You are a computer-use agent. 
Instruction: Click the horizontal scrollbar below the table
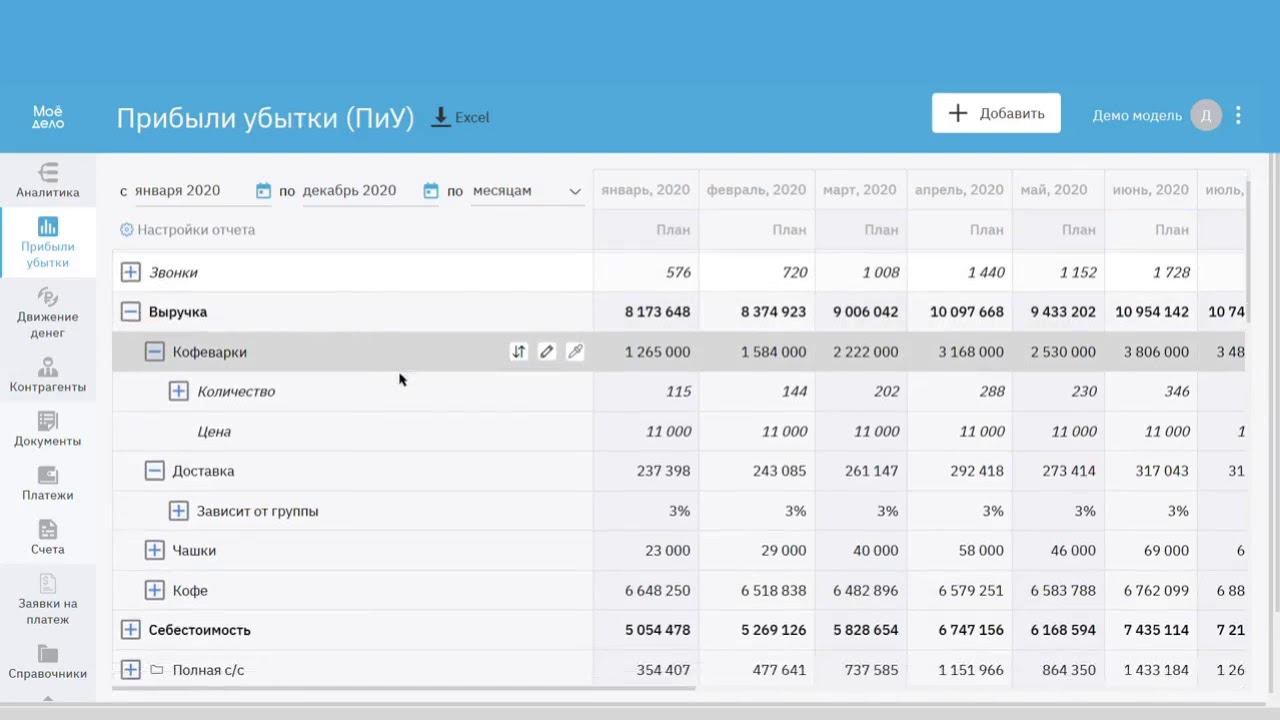tap(403, 688)
